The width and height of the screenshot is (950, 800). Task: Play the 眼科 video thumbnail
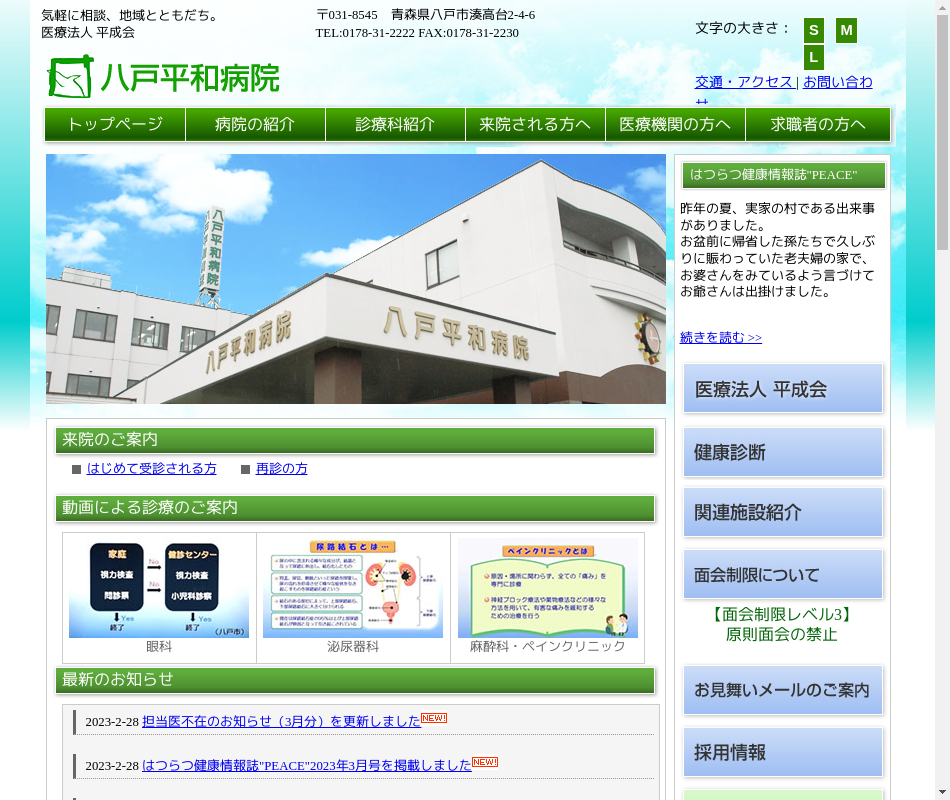[159, 589]
